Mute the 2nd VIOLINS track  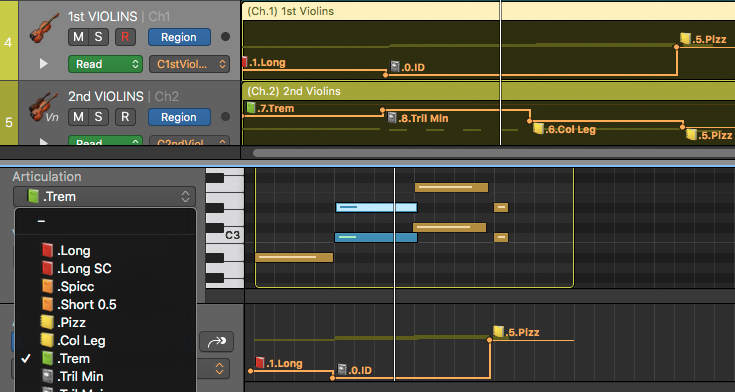point(78,117)
